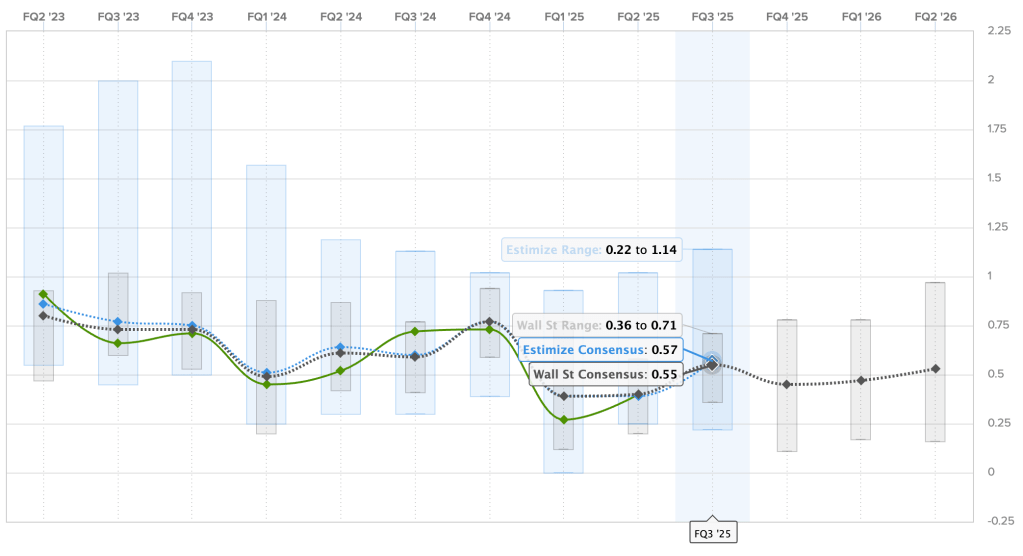
Task: Select the Estimize Range 0.22 to 1.14 label
Action: click(592, 250)
